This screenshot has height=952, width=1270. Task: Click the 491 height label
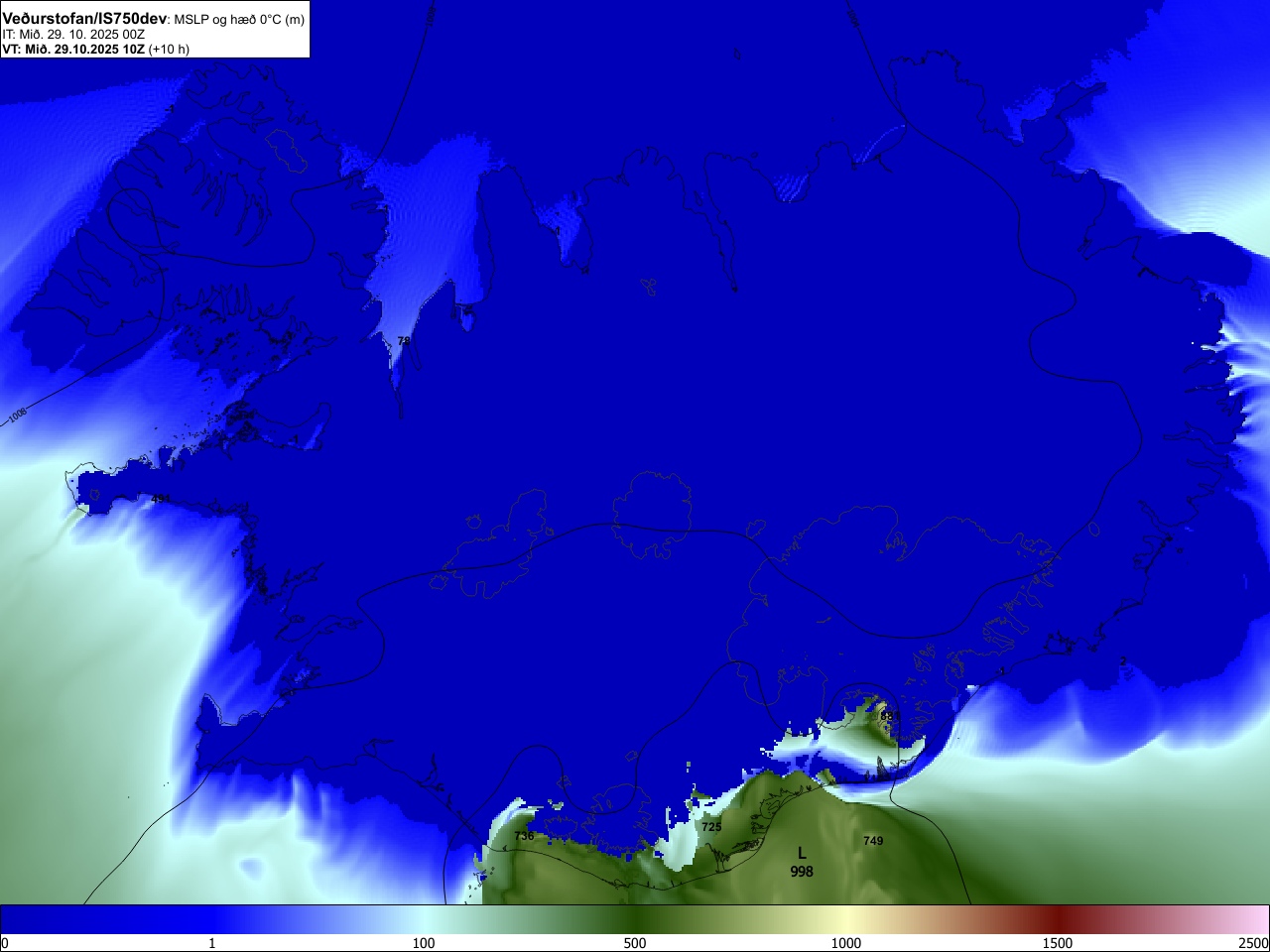[161, 499]
